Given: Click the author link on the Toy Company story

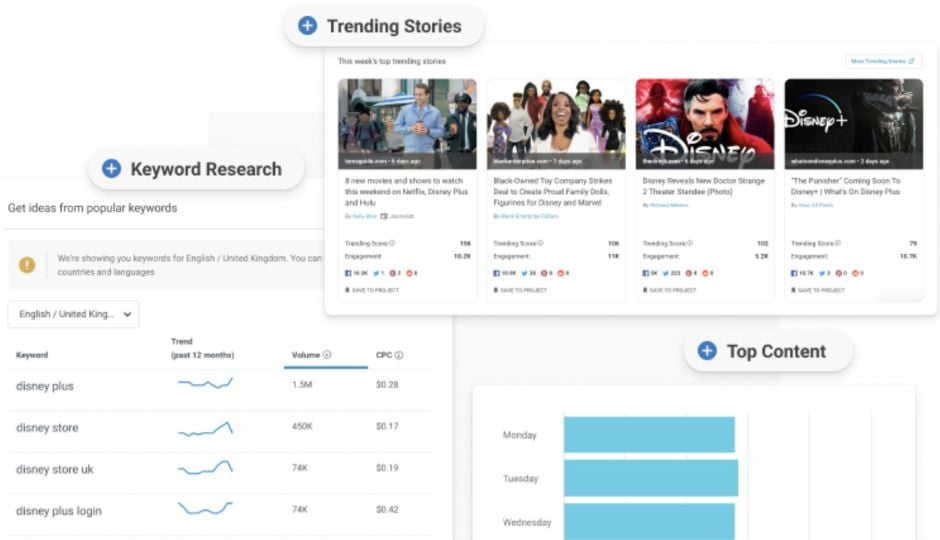Looking at the screenshot, I should [x=529, y=216].
